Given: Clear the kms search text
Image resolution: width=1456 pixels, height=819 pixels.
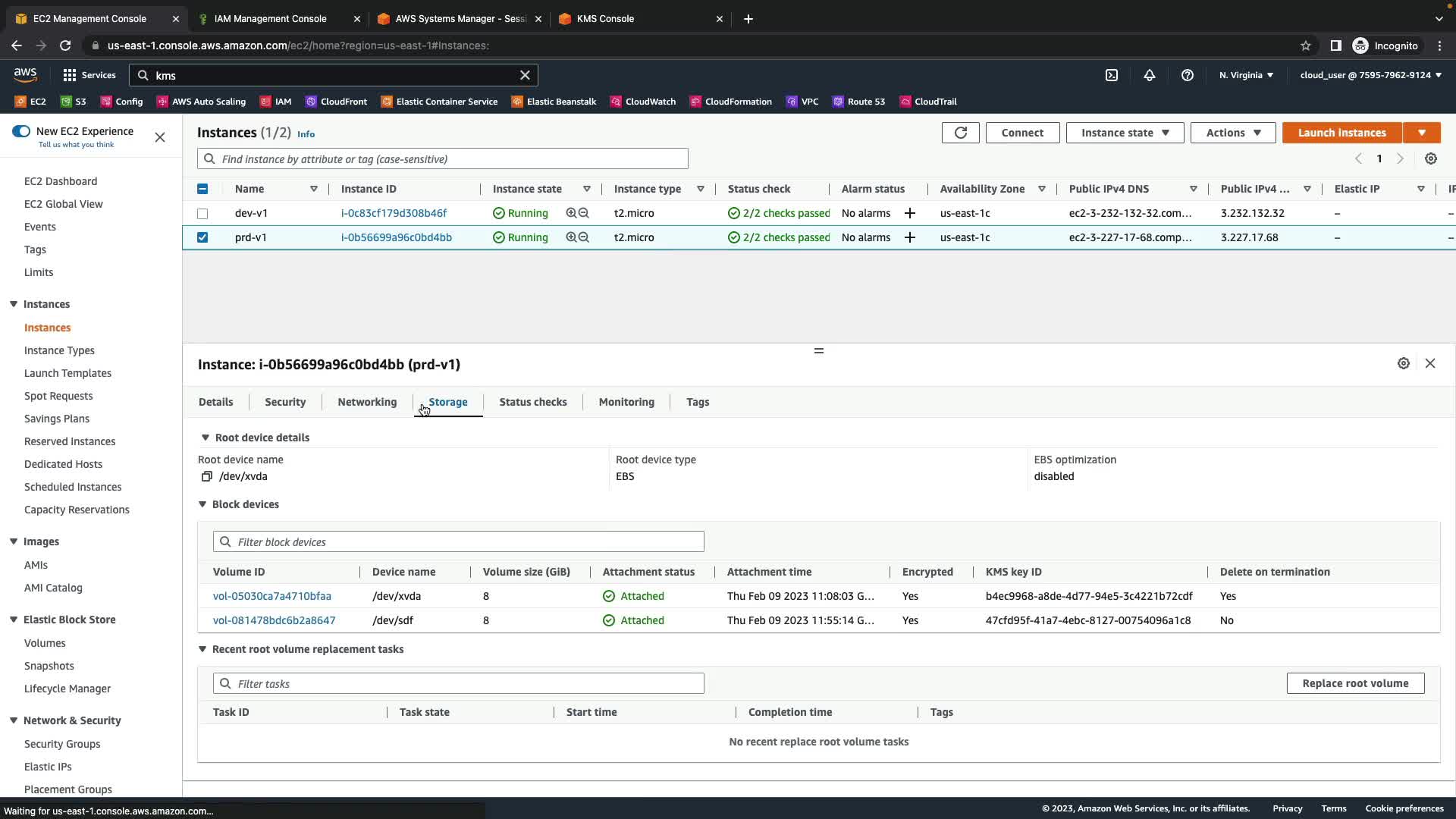Looking at the screenshot, I should pos(525,75).
